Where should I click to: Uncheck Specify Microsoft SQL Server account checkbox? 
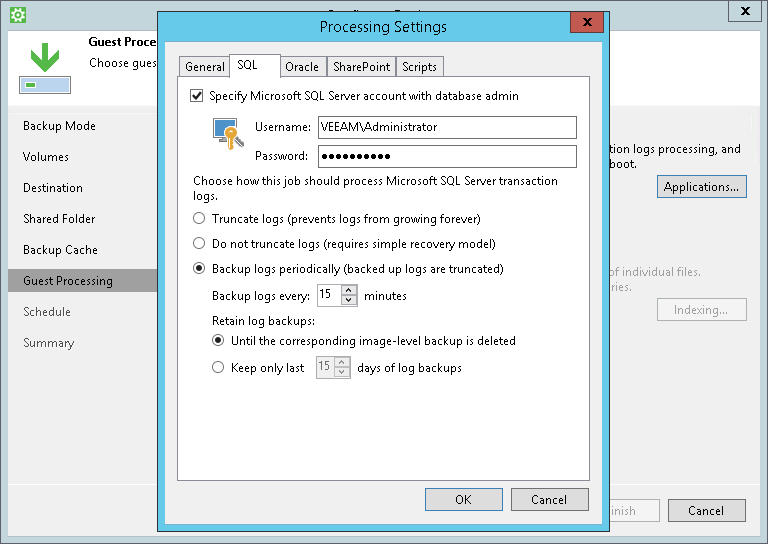click(196, 95)
